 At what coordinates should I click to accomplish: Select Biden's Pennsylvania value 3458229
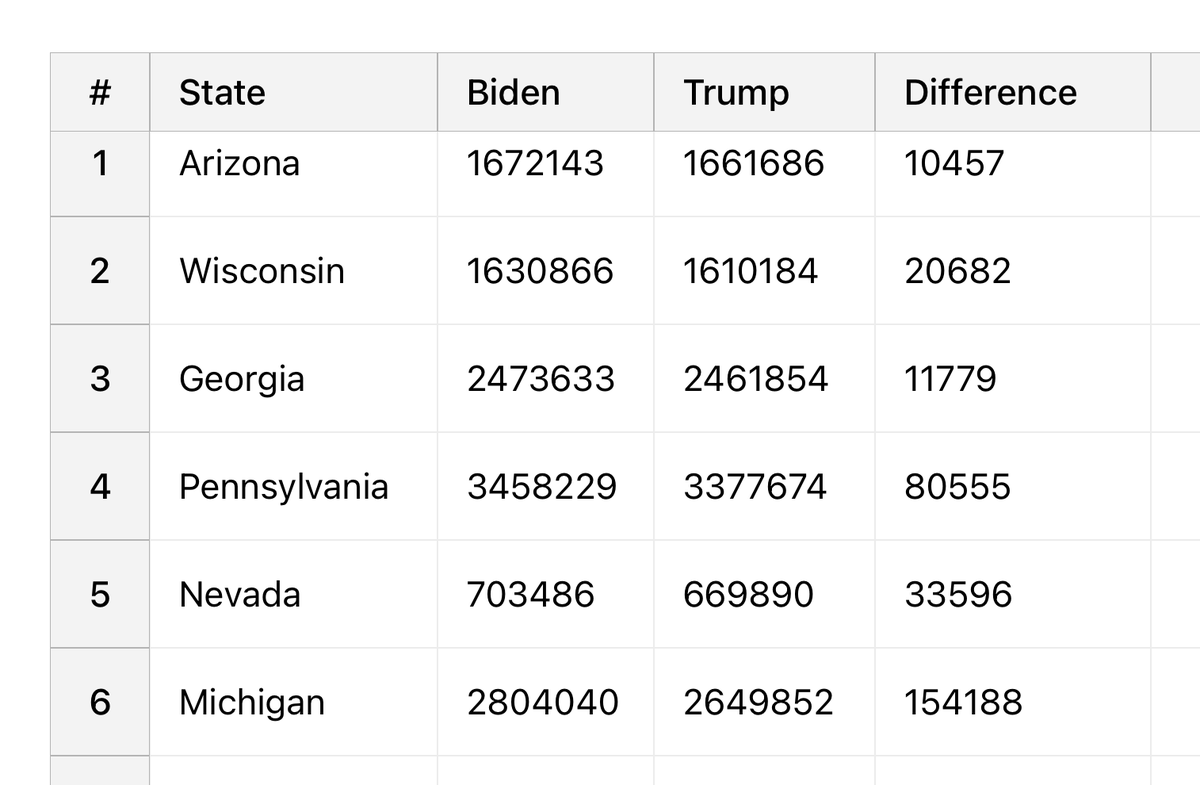[x=542, y=487]
